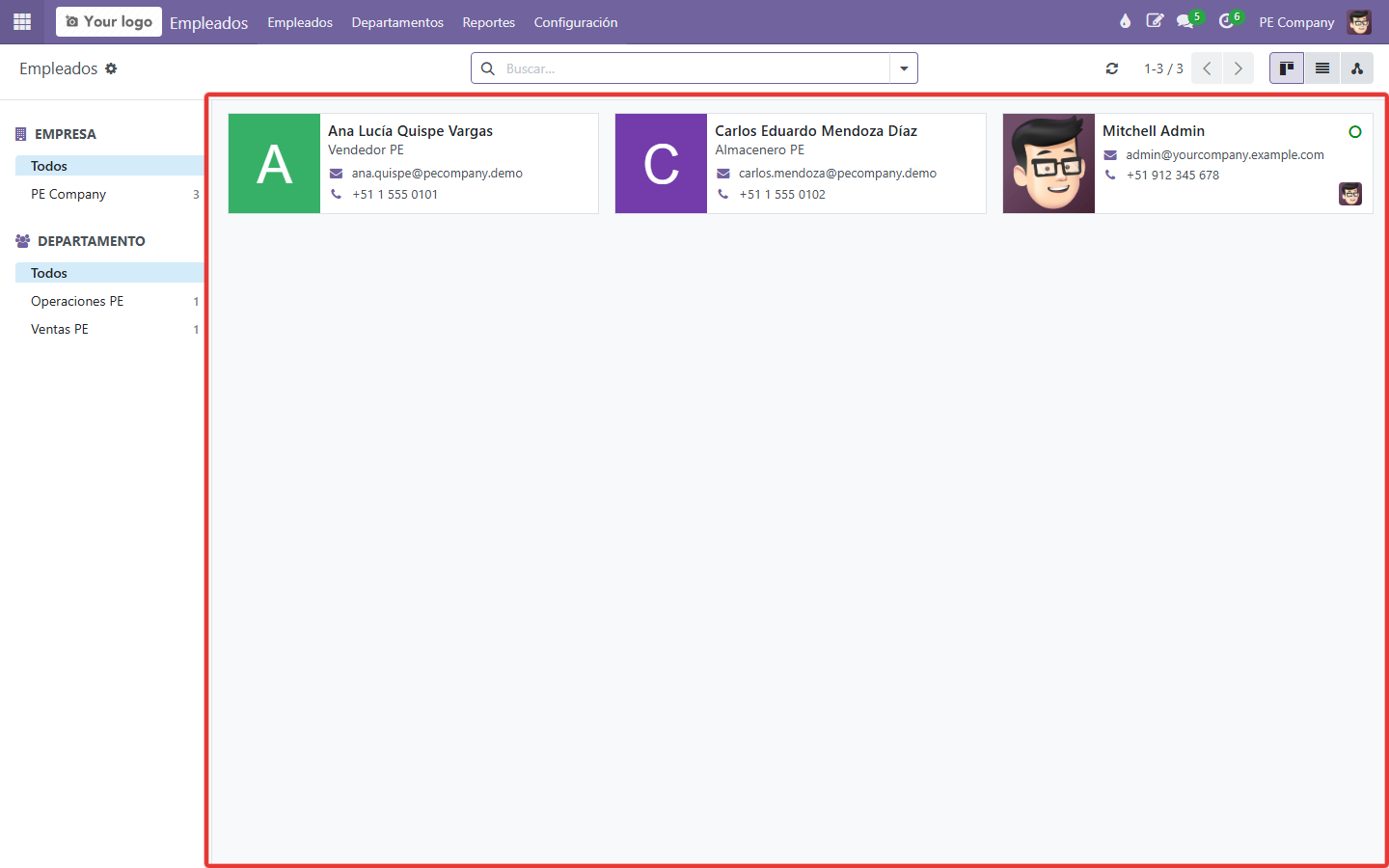Screen dimensions: 1389x868
Task: Click the debug tools droplet icon
Action: [1125, 21]
